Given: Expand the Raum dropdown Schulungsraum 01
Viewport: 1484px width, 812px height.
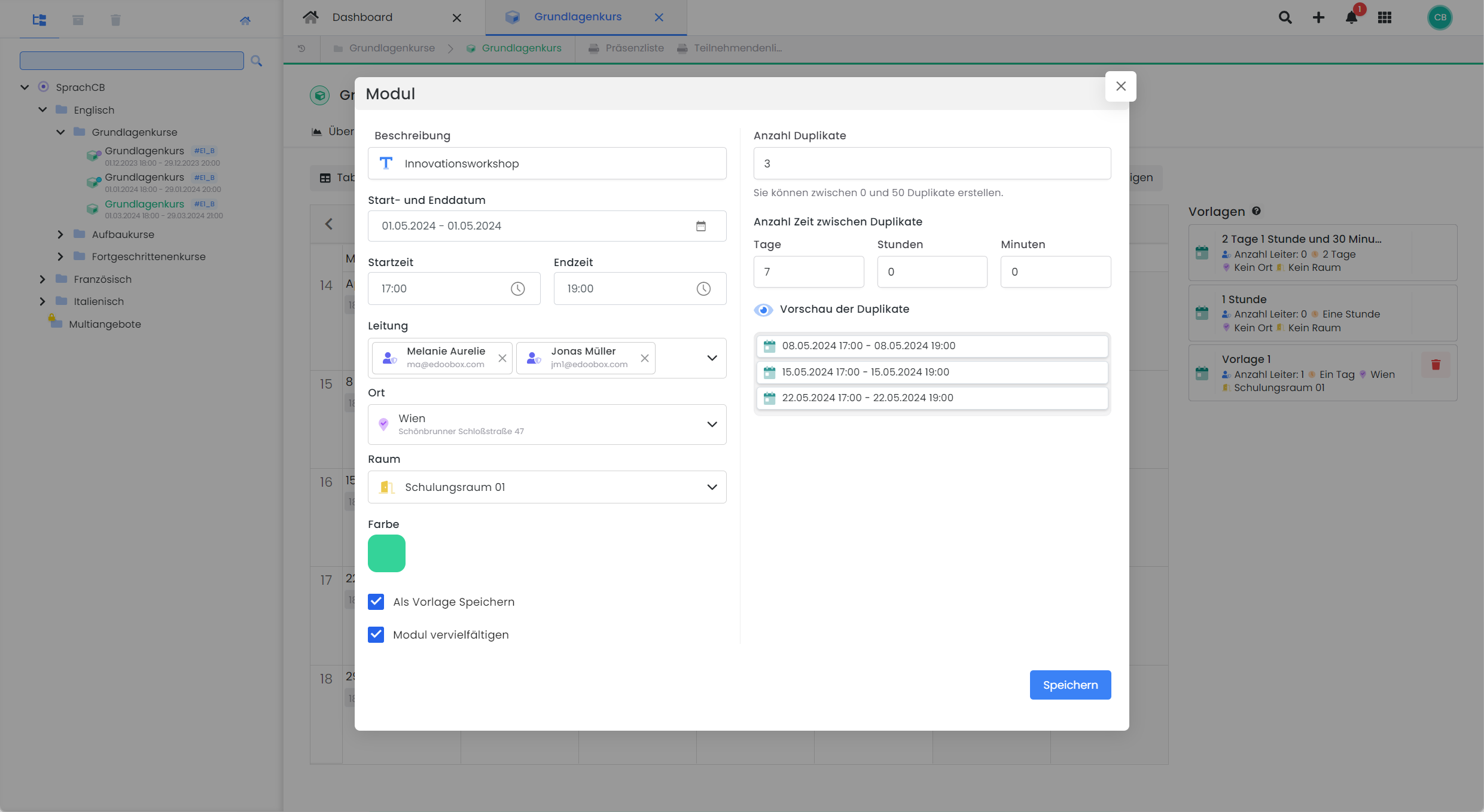Looking at the screenshot, I should [x=712, y=487].
